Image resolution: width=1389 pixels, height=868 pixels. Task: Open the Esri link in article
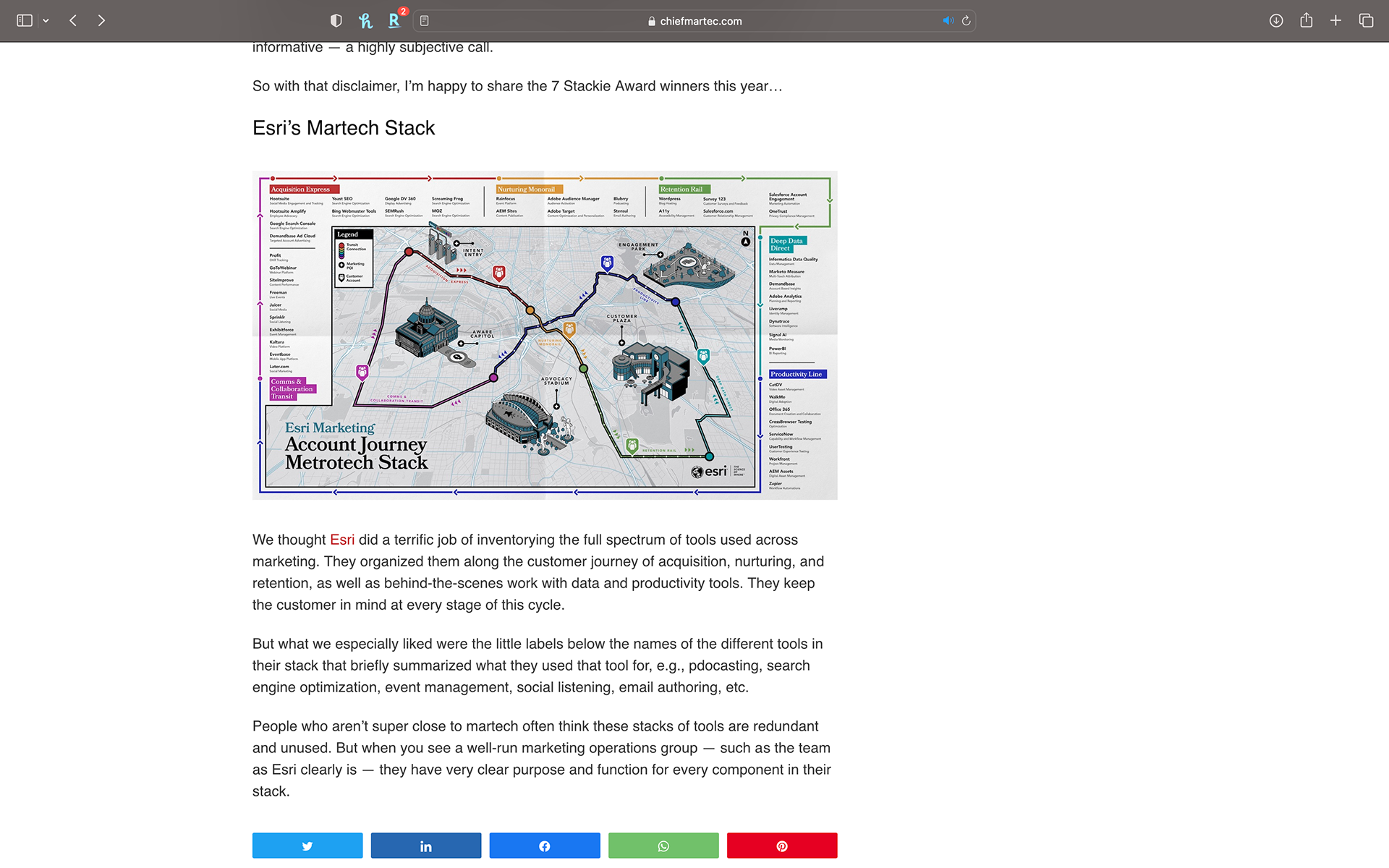tap(342, 540)
